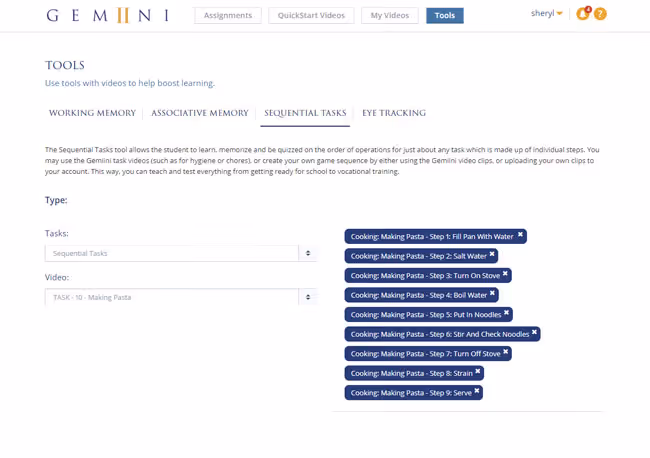650x458 pixels.
Task: Select the Eye Tracking tab
Action: coord(394,113)
